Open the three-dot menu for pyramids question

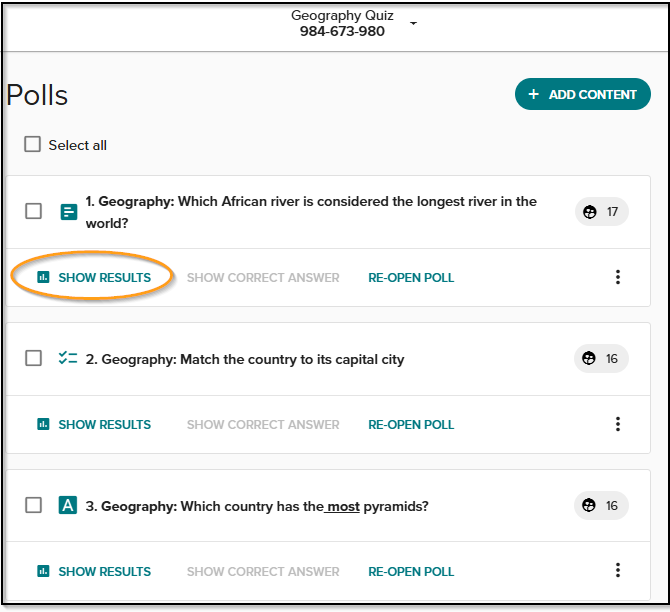(618, 571)
